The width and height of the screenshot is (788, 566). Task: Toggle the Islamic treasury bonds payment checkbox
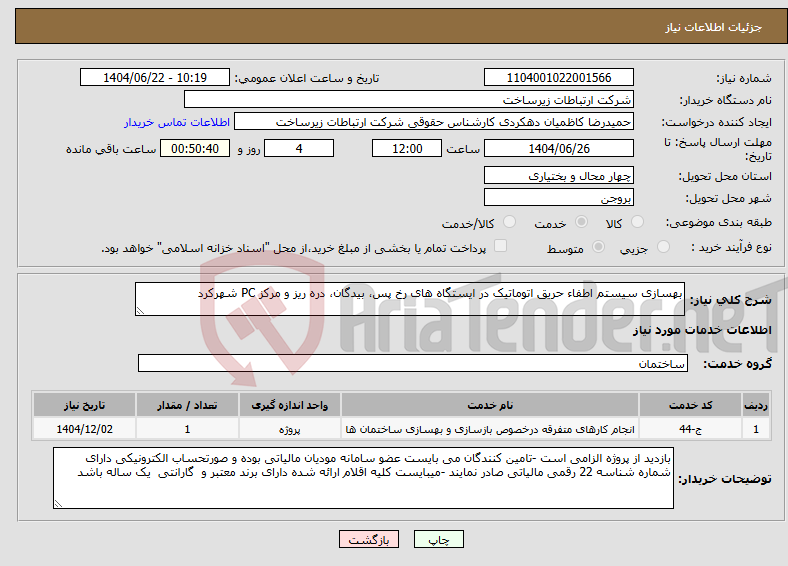coord(501,245)
